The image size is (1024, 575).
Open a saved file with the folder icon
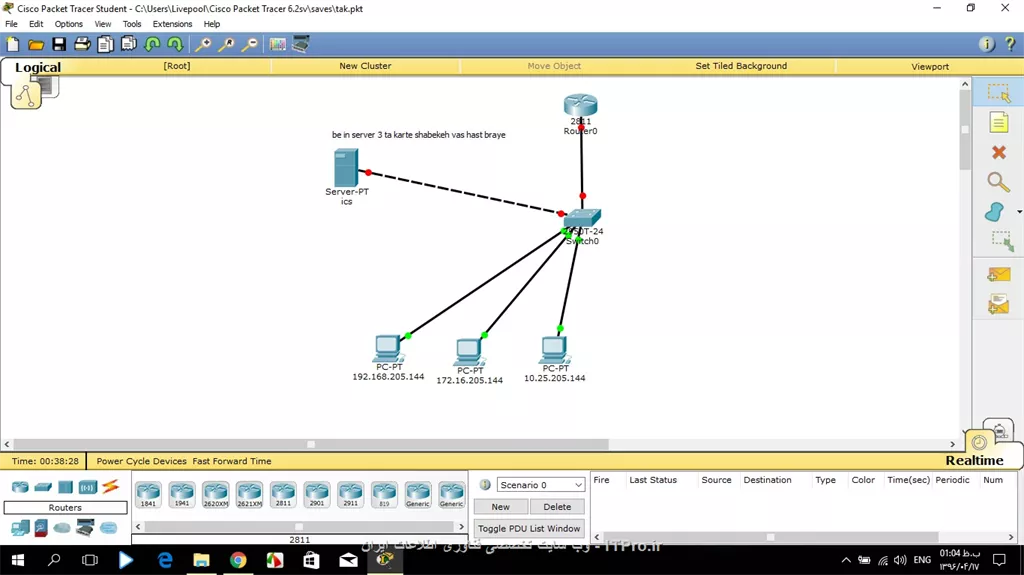pos(36,44)
